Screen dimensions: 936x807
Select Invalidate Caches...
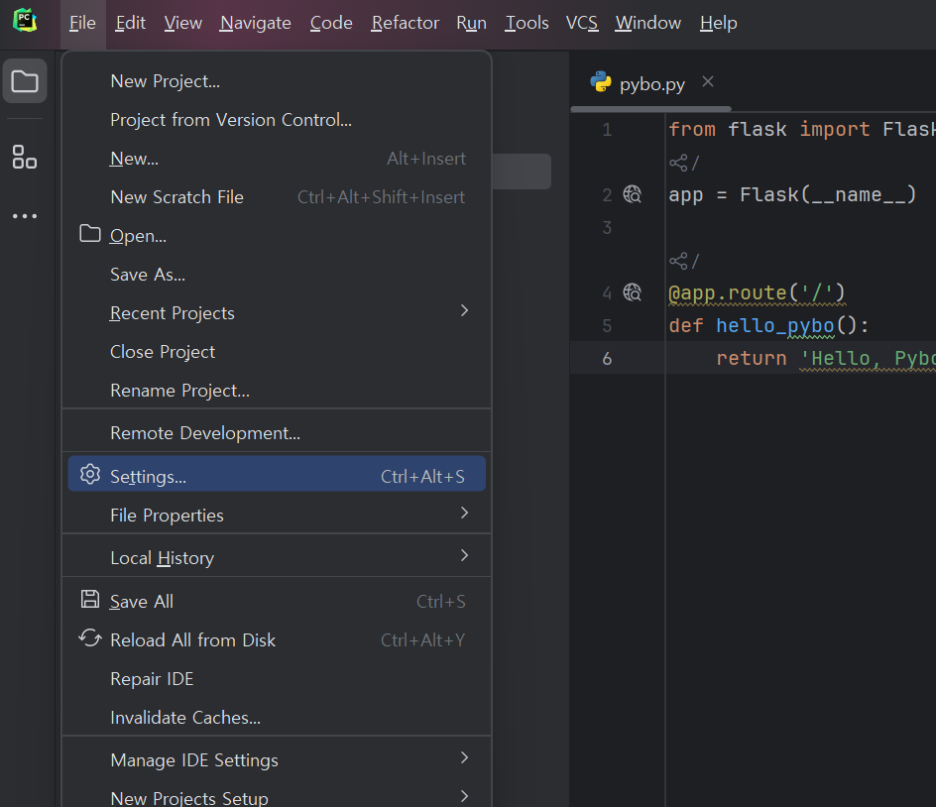tap(276, 717)
